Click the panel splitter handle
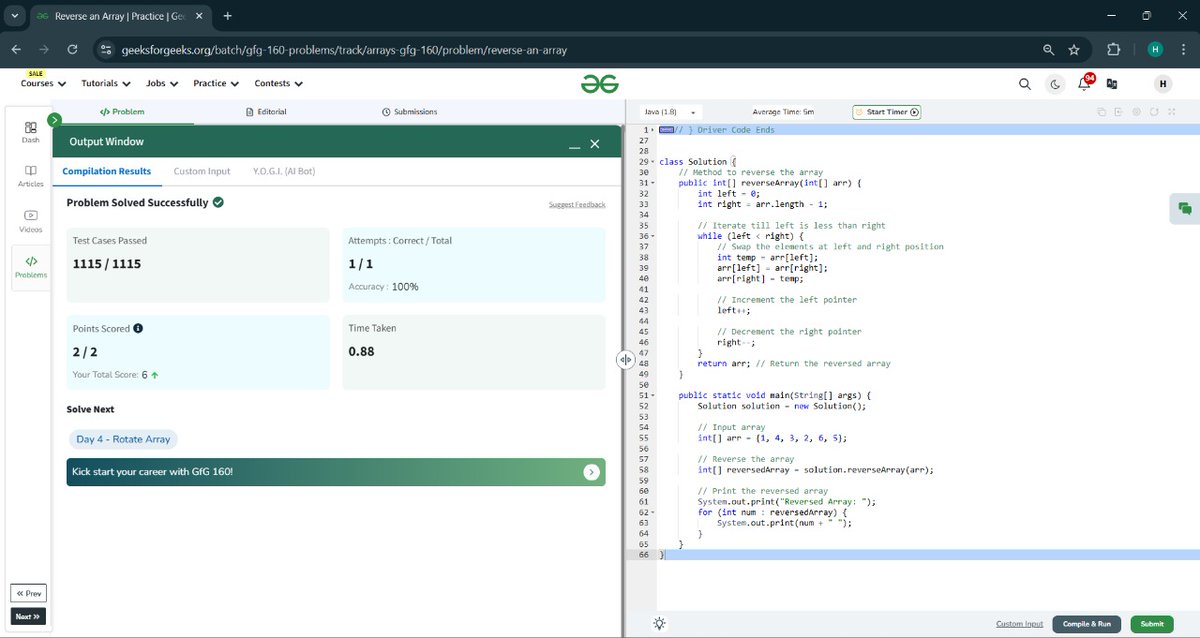Screen dimensions: 1200x638 (x=625, y=359)
